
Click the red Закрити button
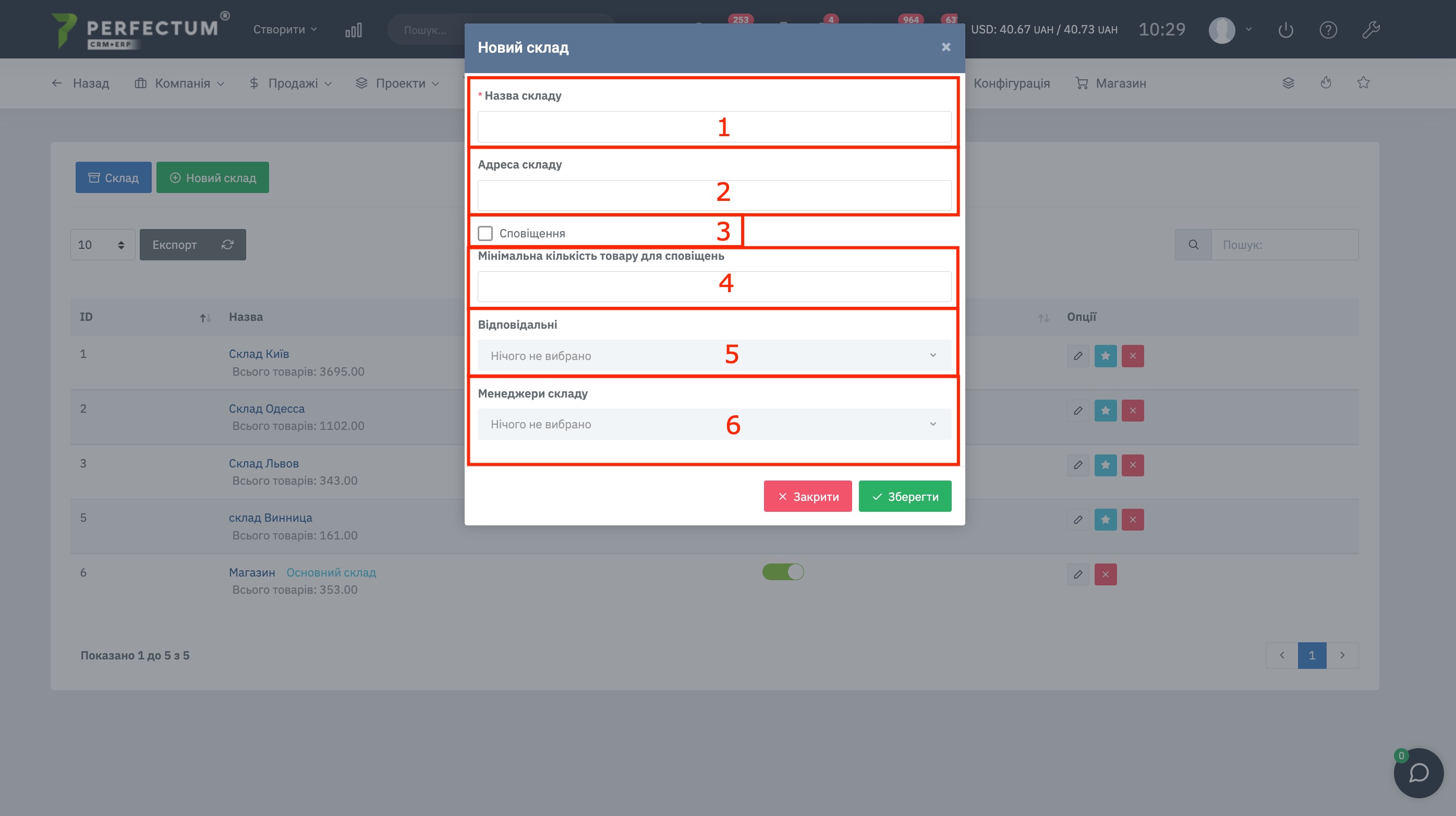(x=808, y=496)
